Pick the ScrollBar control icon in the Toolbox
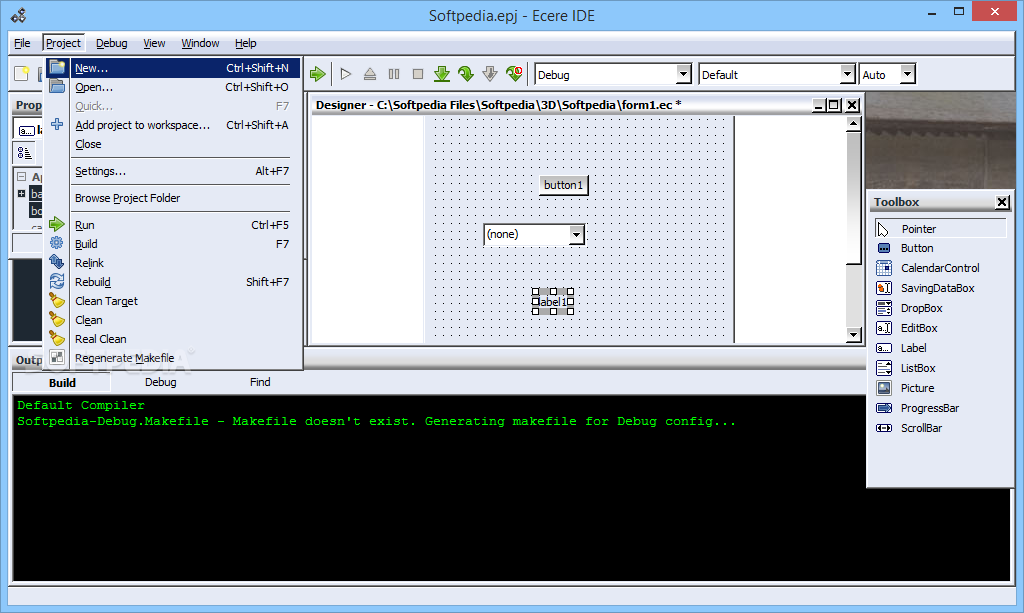The width and height of the screenshot is (1024, 613). tap(884, 428)
